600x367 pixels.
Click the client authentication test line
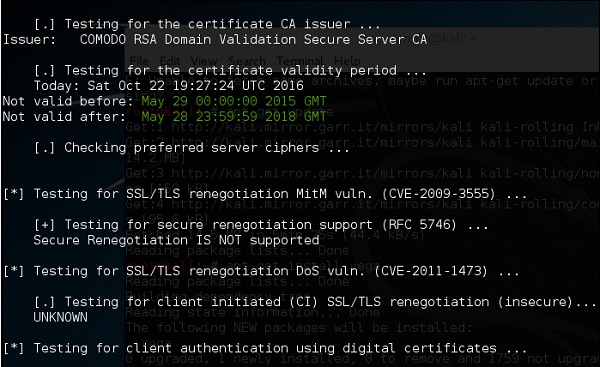tap(265, 348)
